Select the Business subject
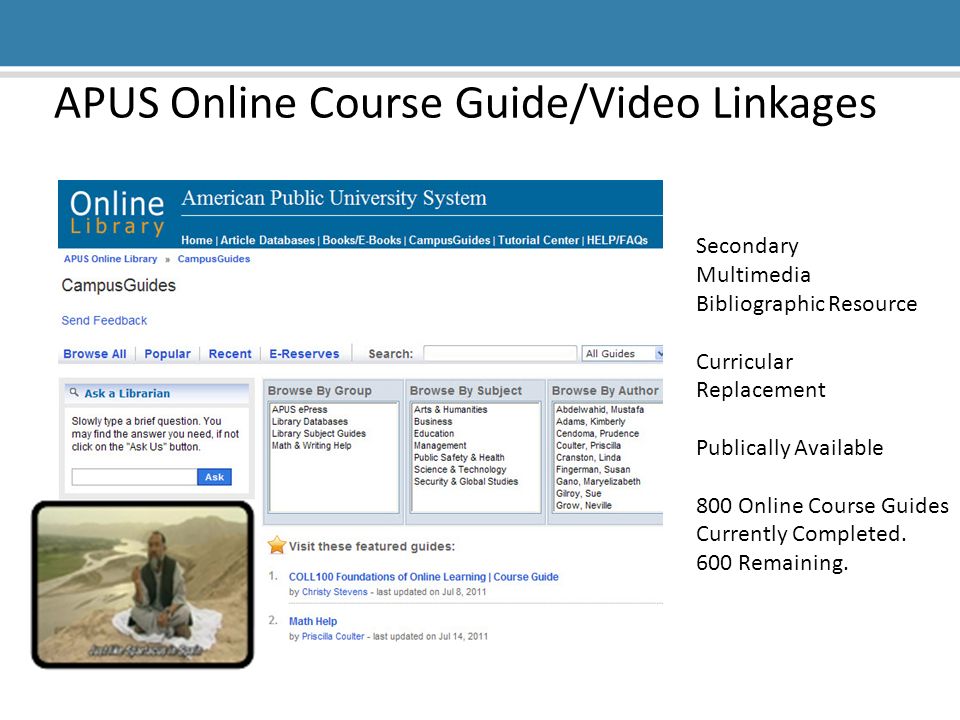960x720 pixels. [433, 422]
